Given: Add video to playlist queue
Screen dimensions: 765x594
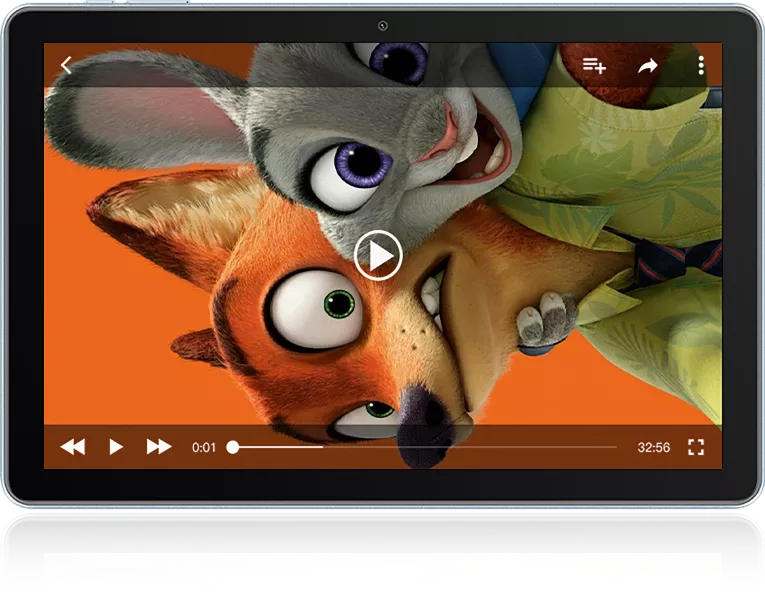Looking at the screenshot, I should tap(594, 66).
